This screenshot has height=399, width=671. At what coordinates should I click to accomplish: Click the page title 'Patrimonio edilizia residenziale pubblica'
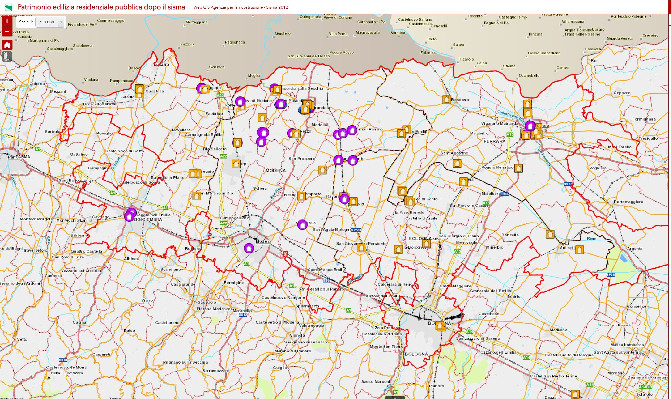click(101, 7)
